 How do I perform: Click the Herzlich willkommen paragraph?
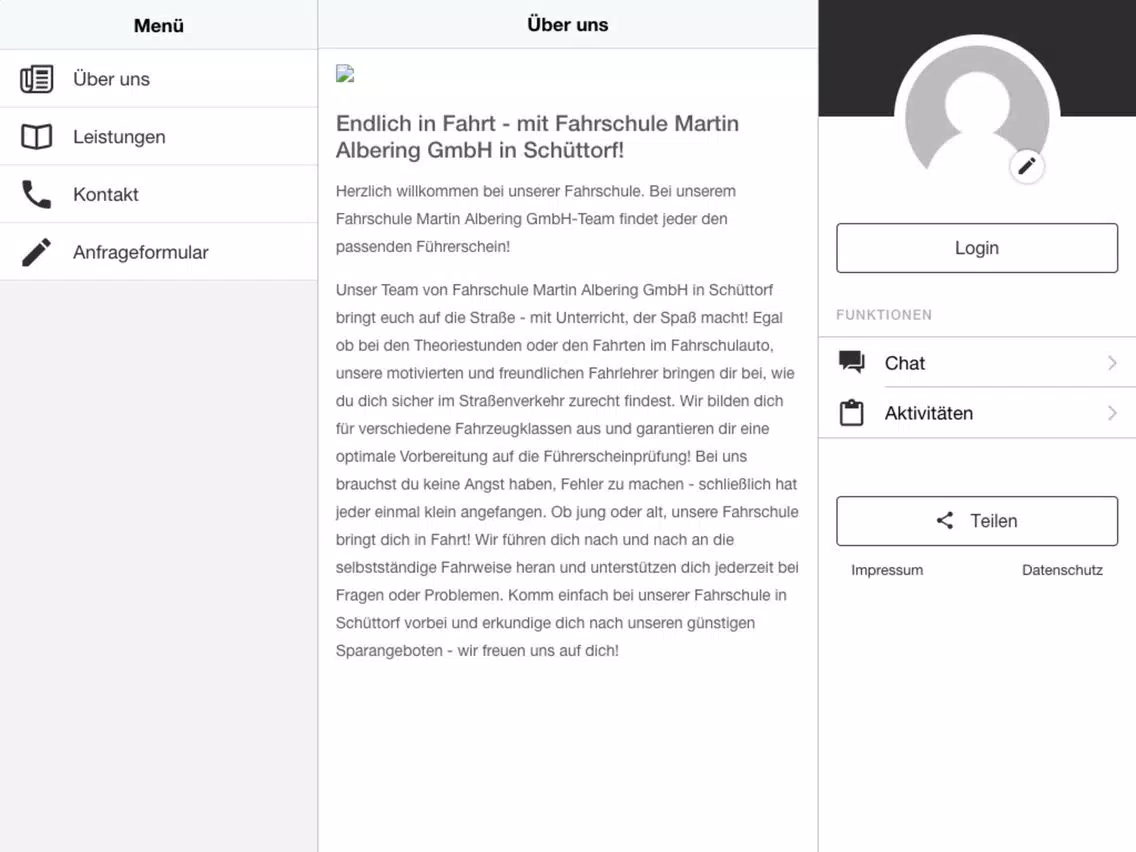pyautogui.click(x=536, y=219)
